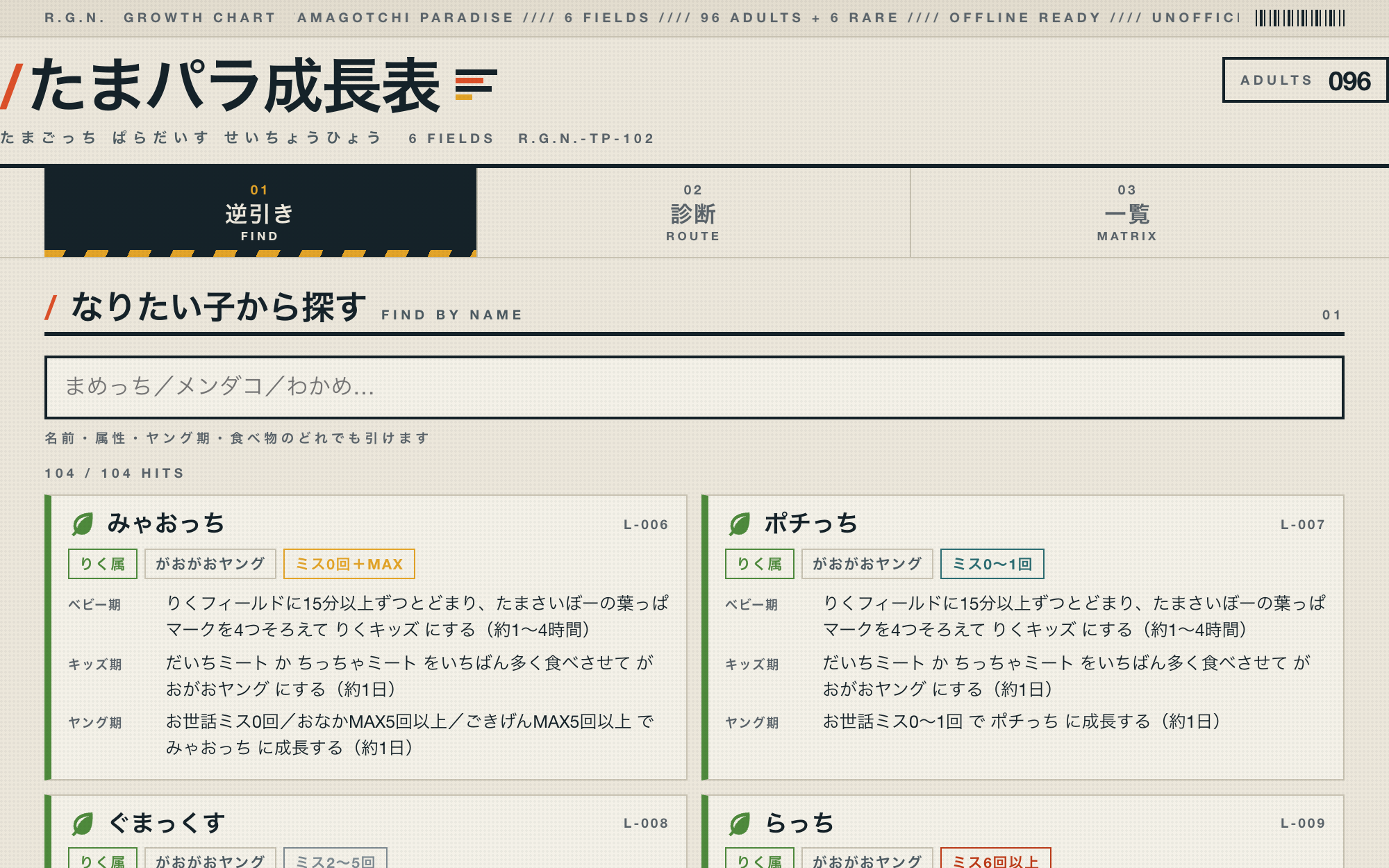Click the キッズ期 label on ポチっち card
Image resolution: width=1389 pixels, height=868 pixels.
(x=751, y=665)
